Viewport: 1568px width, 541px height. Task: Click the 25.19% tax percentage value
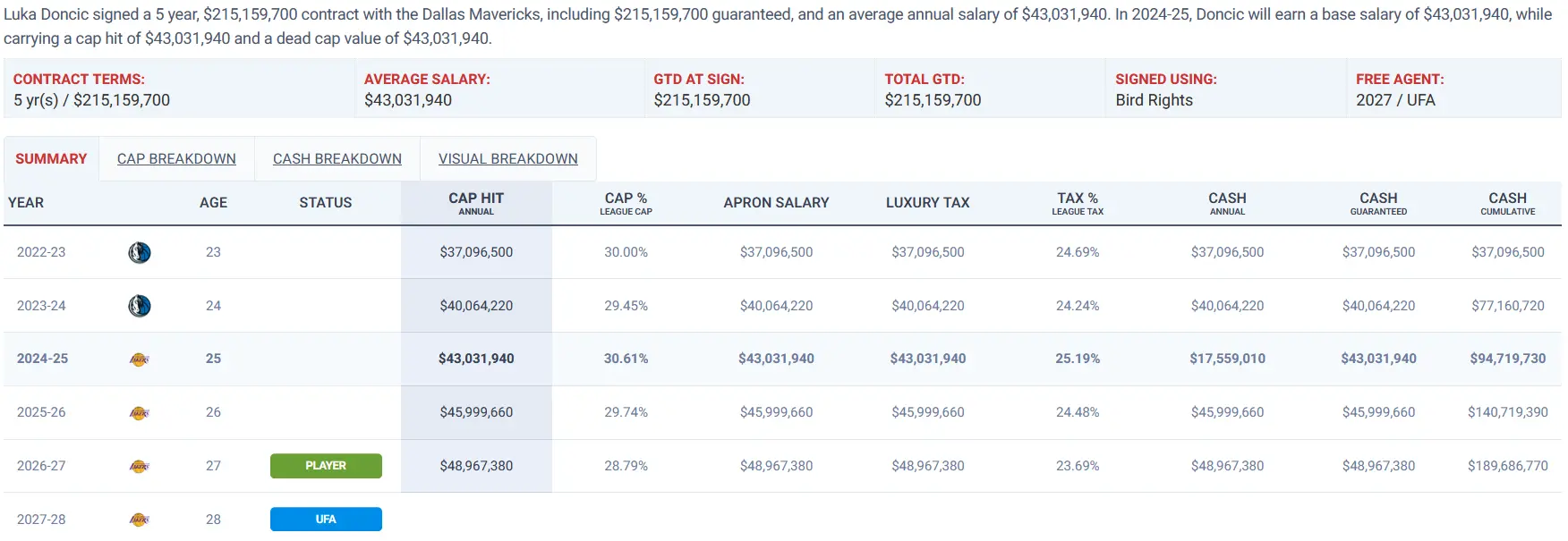(1078, 359)
